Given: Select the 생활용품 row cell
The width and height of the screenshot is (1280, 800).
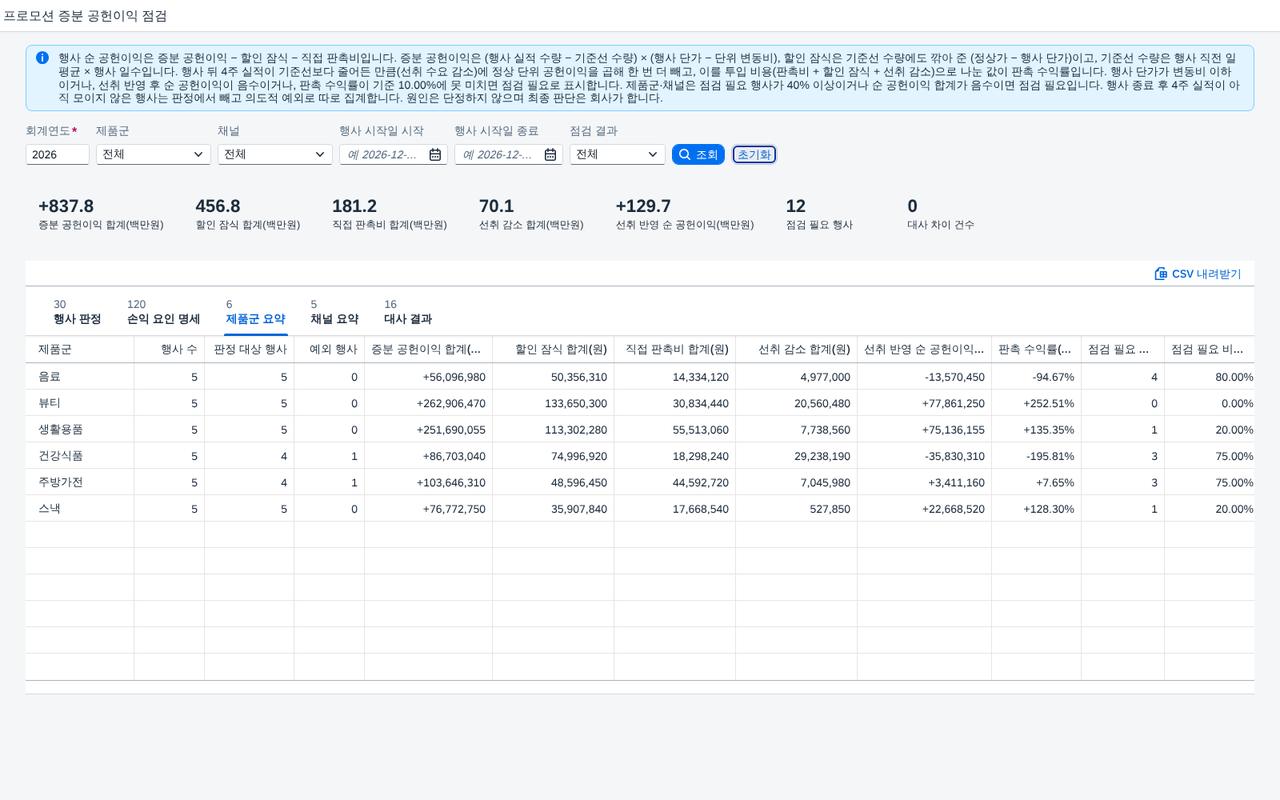Looking at the screenshot, I should 80,430.
